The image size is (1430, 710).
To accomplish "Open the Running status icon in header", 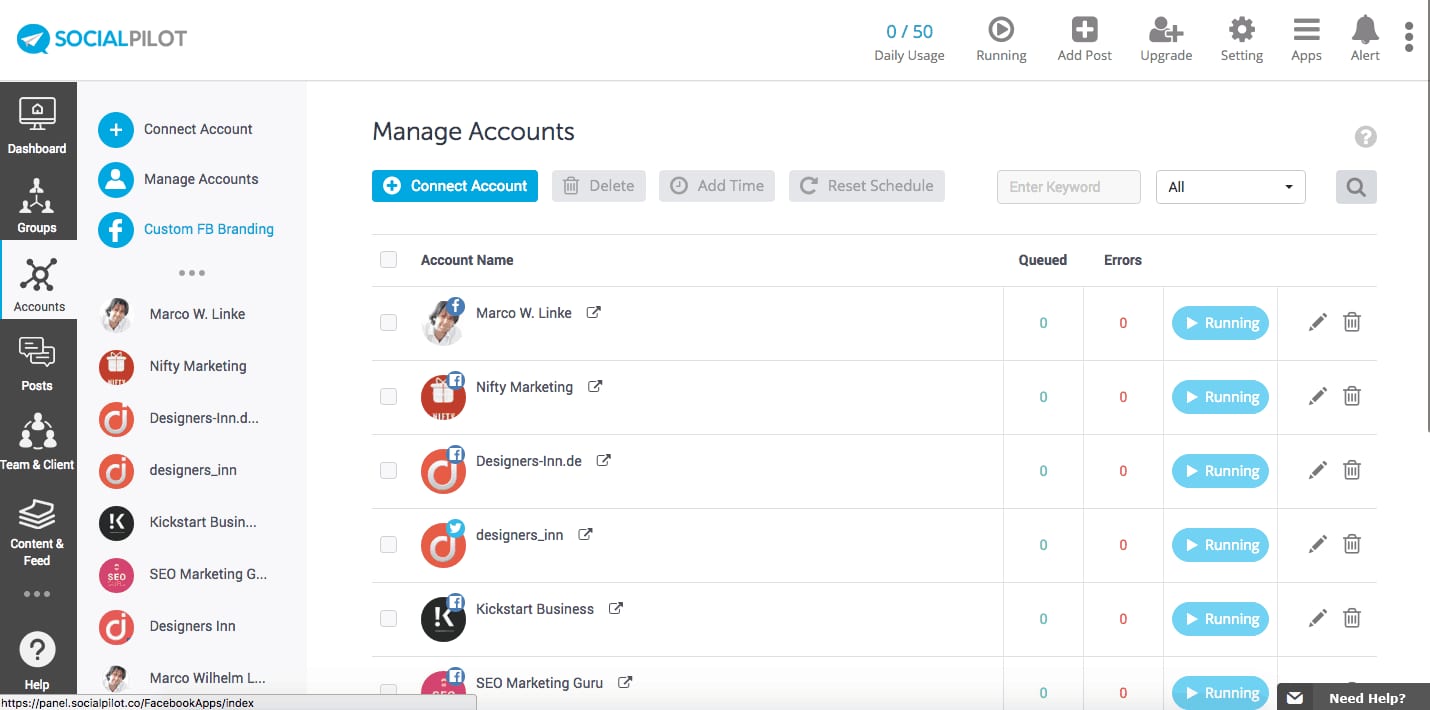I will (x=1001, y=29).
